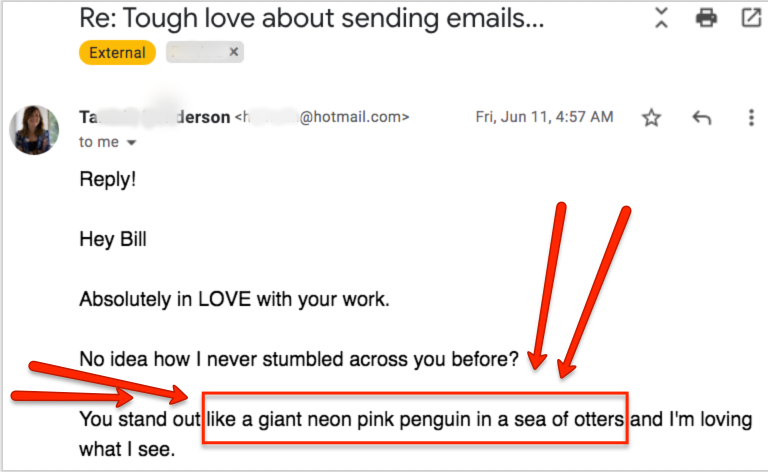The image size is (768, 472).
Task: Expand recipient details arrow beside 'to me'
Action: tap(131, 143)
